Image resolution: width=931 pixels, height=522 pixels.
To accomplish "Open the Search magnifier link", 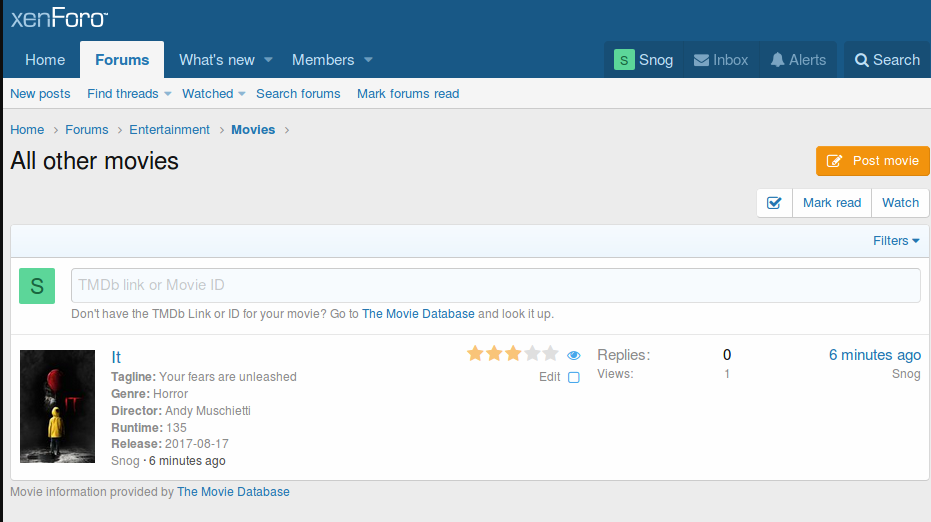I will [887, 60].
